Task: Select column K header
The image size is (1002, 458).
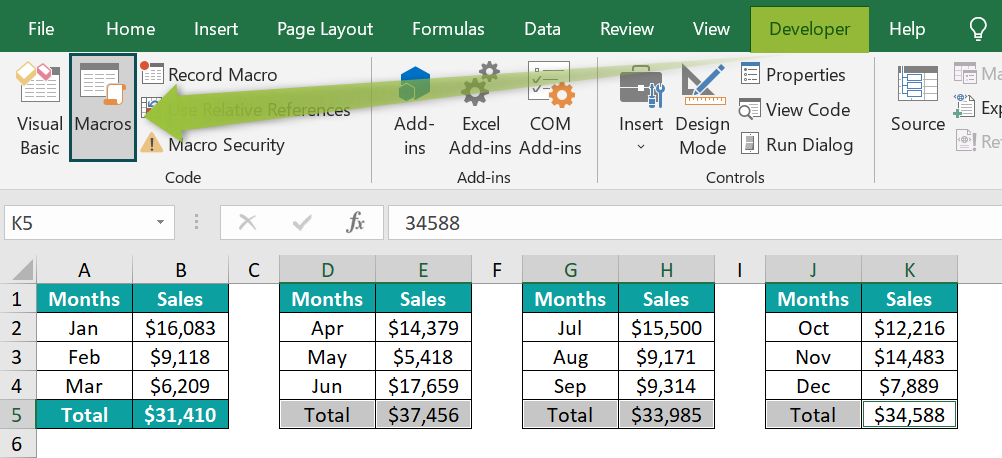Action: coord(909,270)
